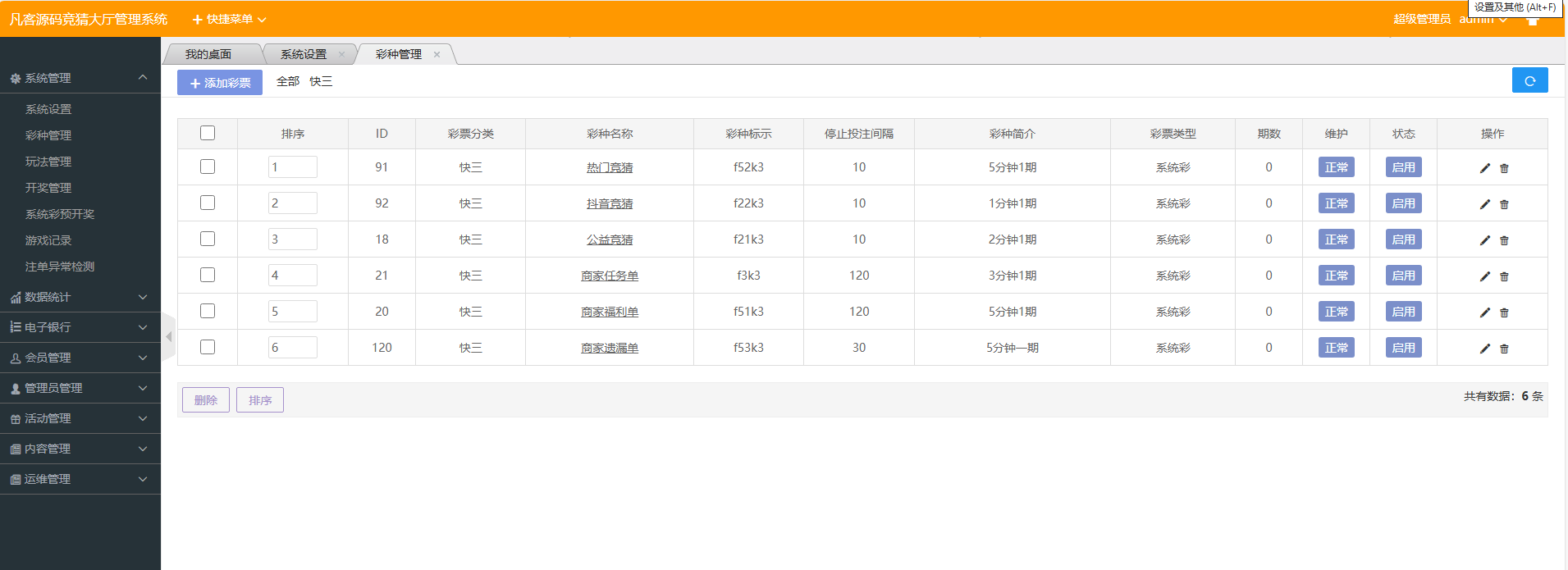Screen dimensions: 1568x570
Task: Toggle the select-all checkbox in table header
Action: [208, 133]
